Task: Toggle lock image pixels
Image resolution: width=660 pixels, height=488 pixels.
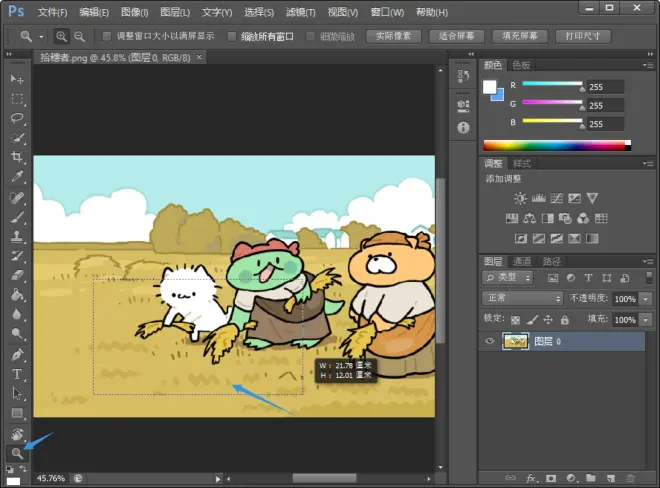Action: [x=532, y=320]
